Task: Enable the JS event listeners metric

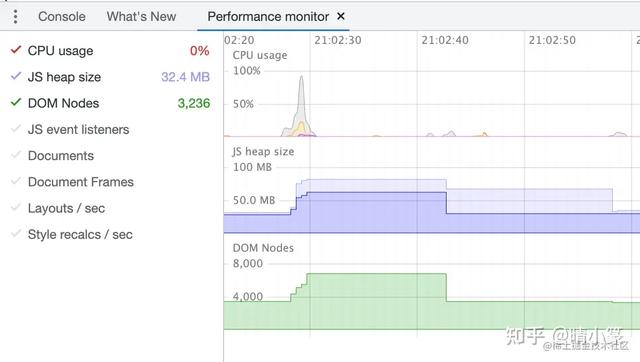Action: coord(16,129)
